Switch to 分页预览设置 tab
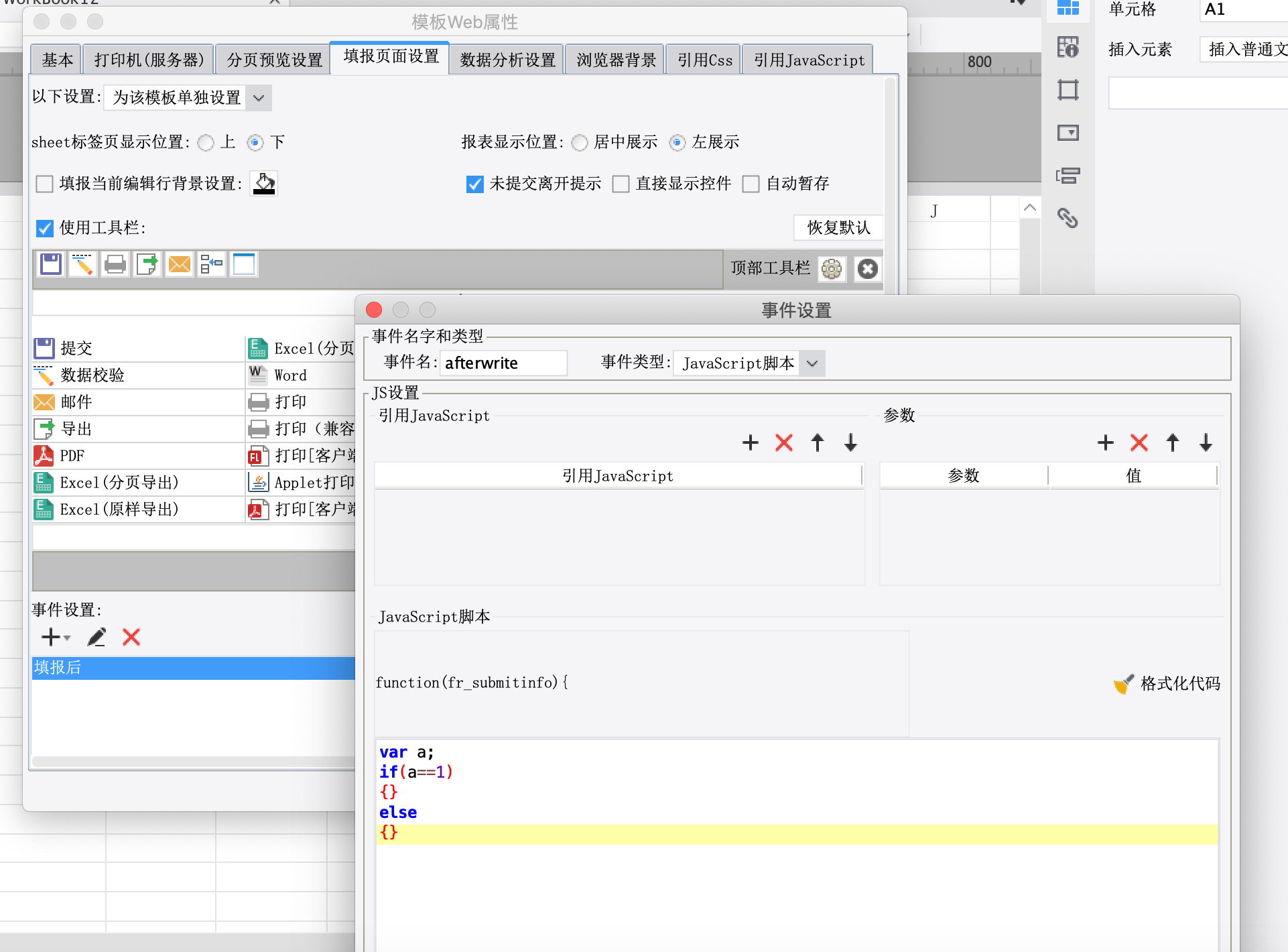 [x=274, y=60]
